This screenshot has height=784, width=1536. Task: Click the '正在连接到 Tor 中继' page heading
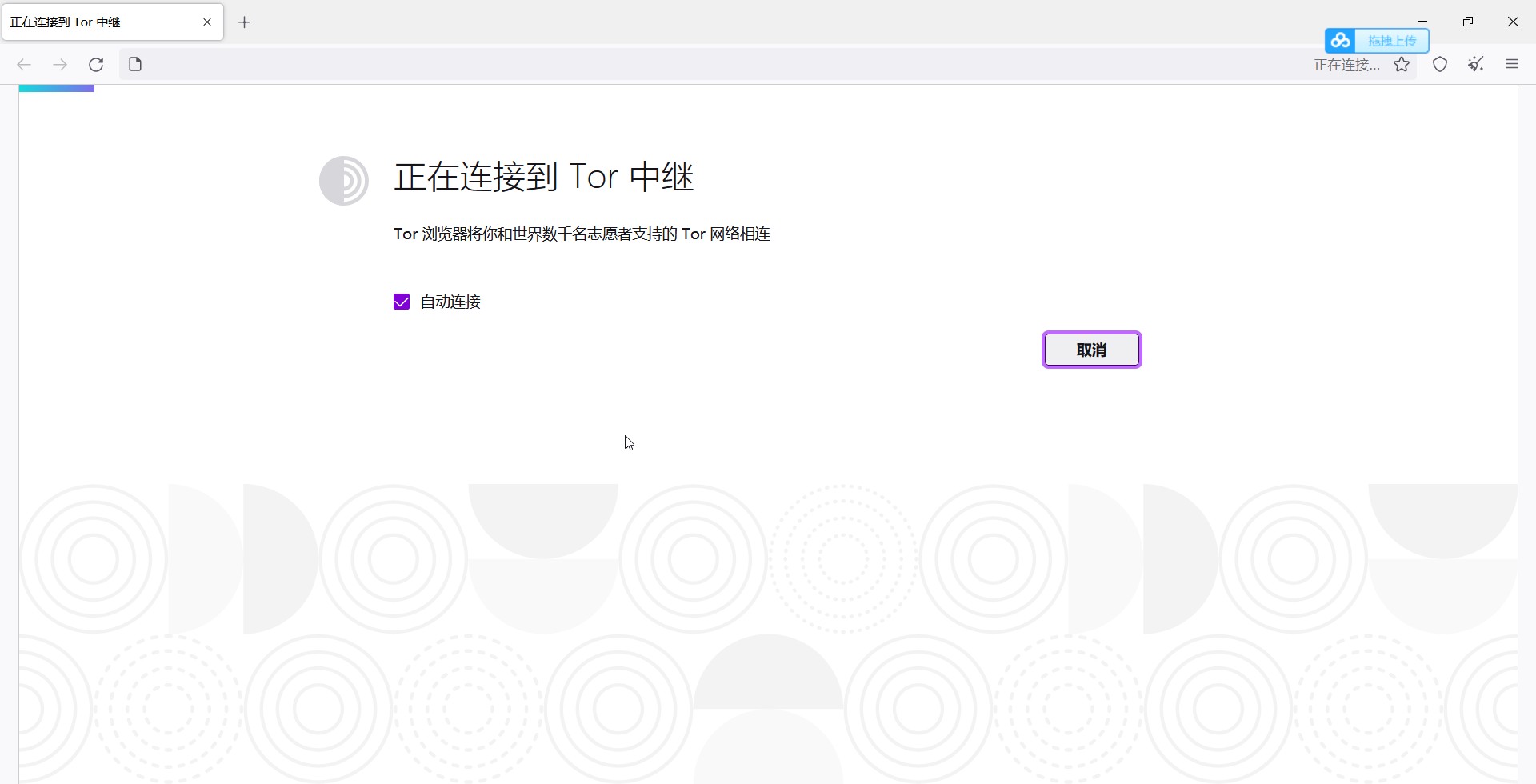(x=544, y=177)
